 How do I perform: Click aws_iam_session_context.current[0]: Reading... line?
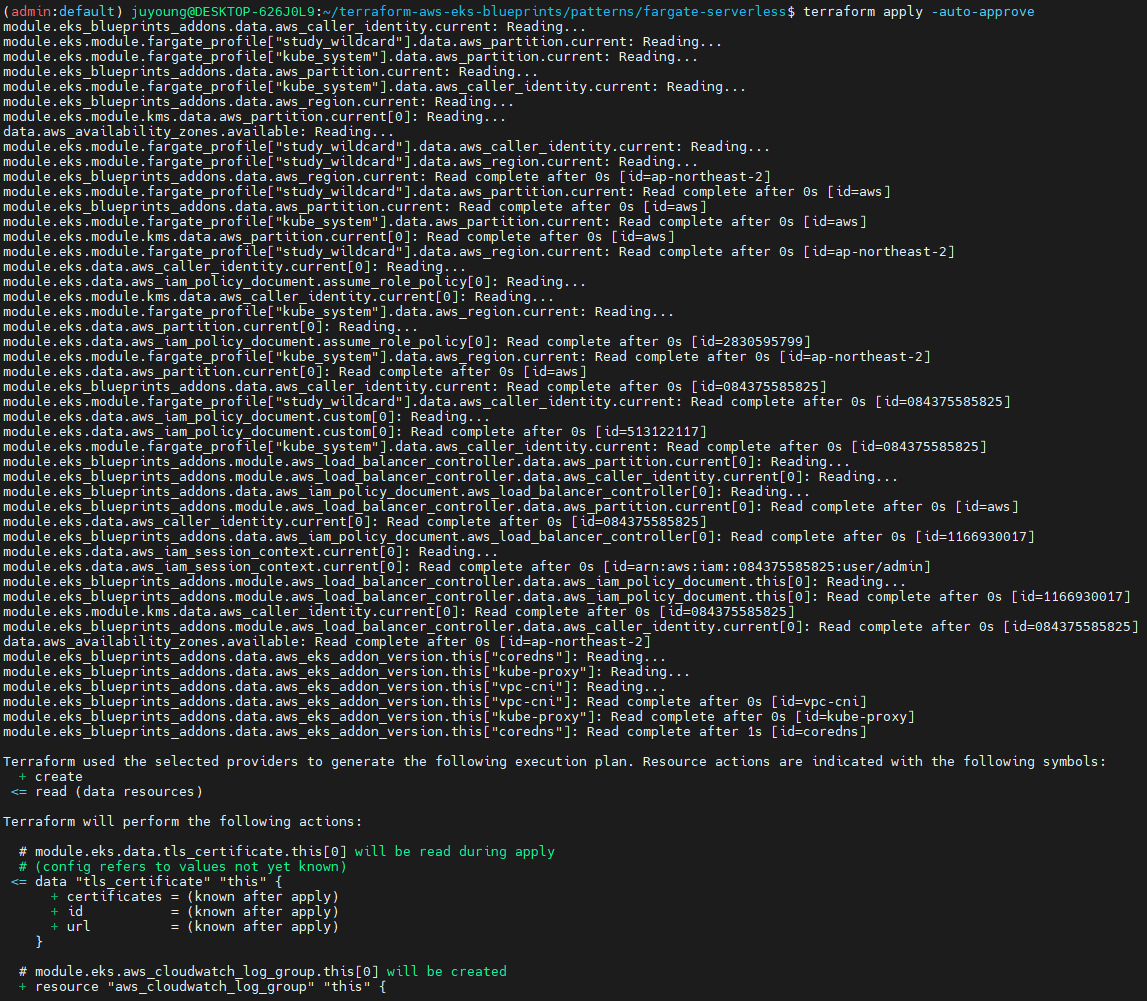(x=251, y=552)
